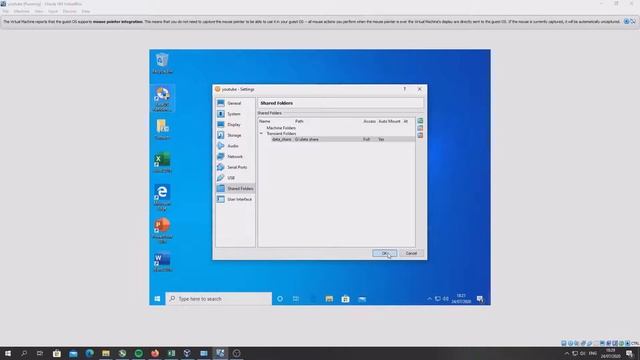640x360 pixels.
Task: Open File Explorer in guest taskbar
Action: pyautogui.click(x=329, y=299)
